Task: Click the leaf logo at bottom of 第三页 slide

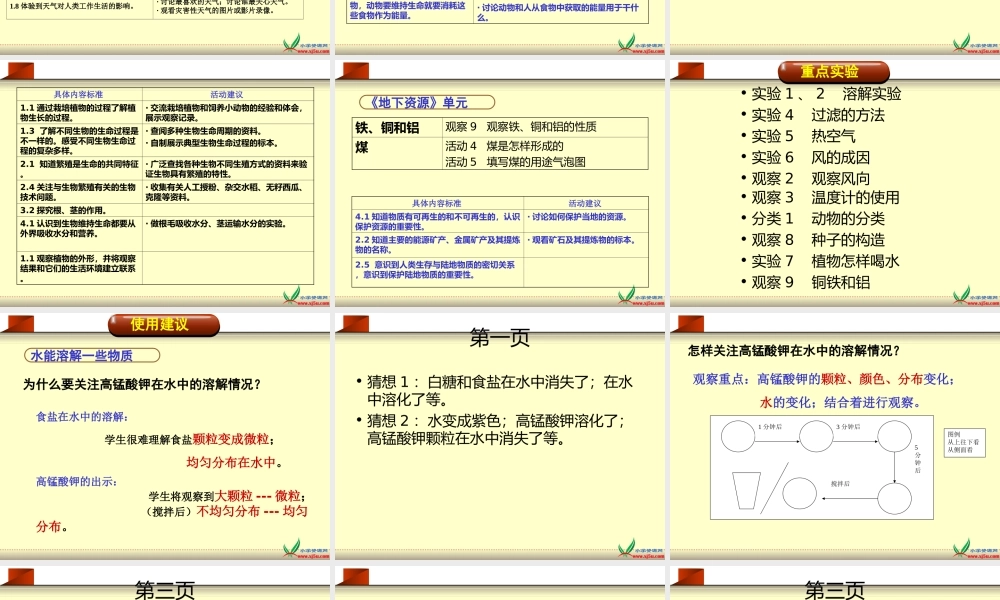Action: point(293,548)
